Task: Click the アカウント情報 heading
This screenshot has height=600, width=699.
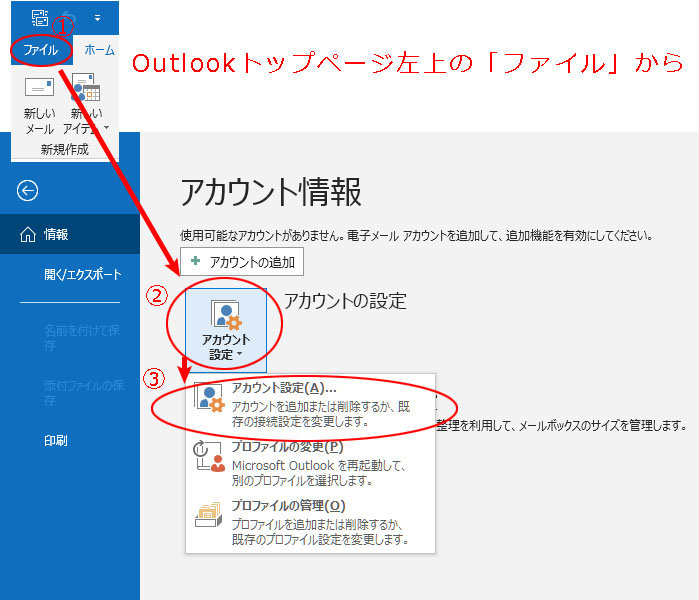Action: pyautogui.click(x=271, y=192)
